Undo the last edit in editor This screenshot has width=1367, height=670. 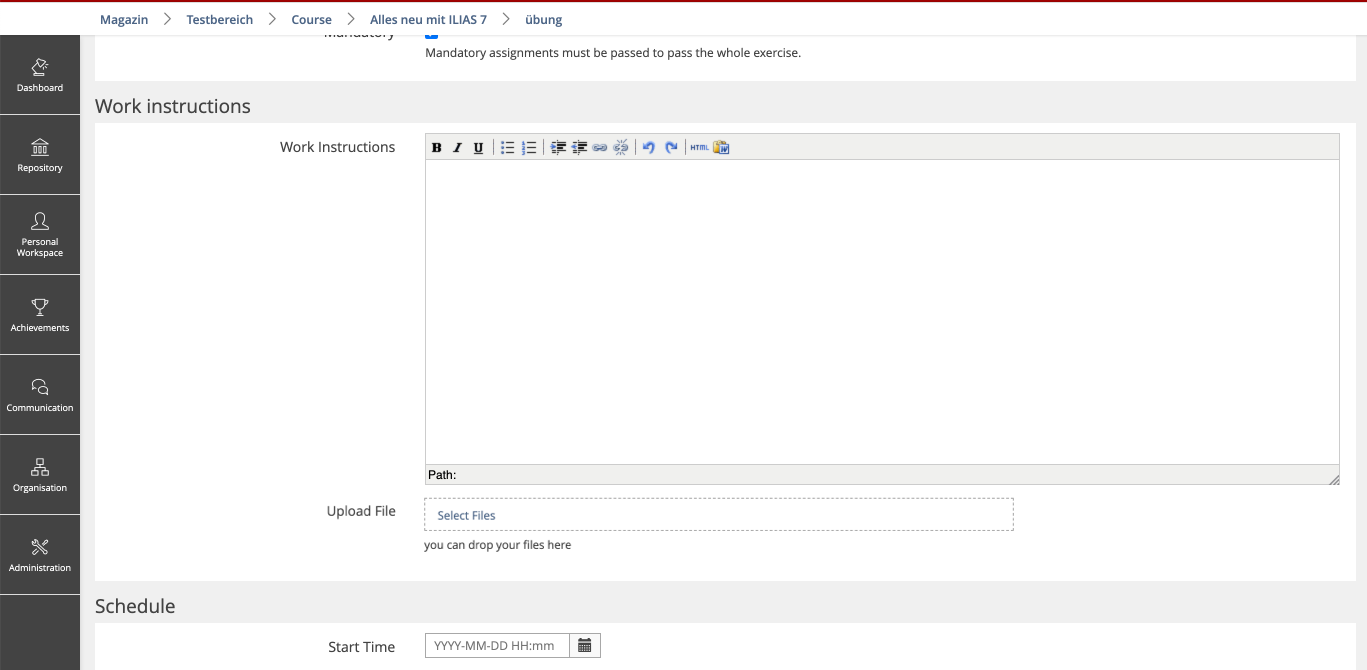click(x=649, y=148)
